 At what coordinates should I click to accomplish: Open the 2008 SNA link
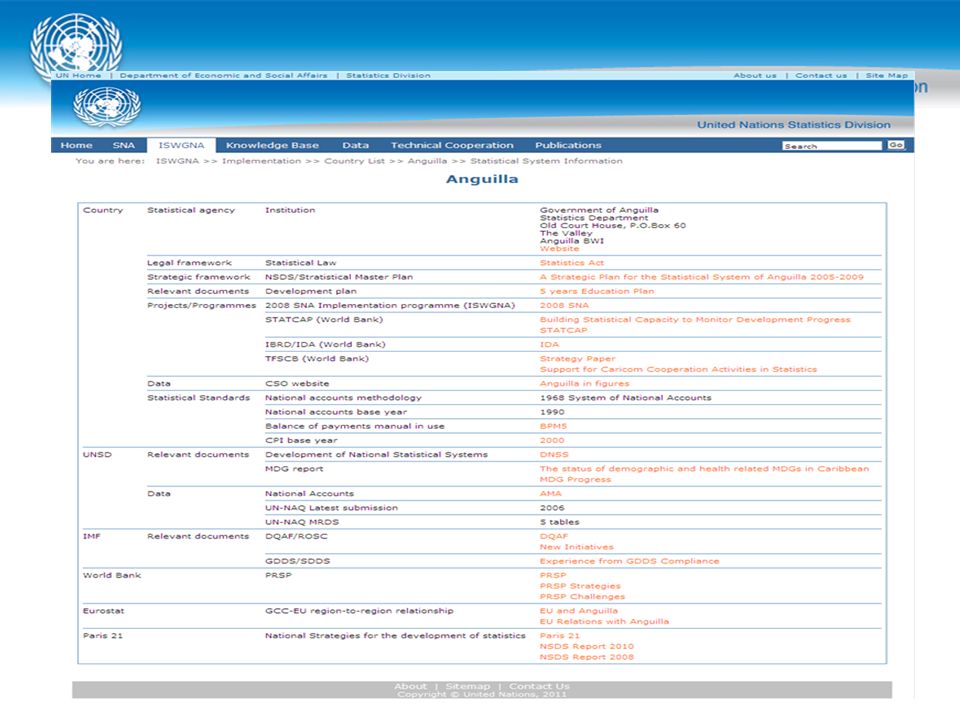tap(564, 305)
